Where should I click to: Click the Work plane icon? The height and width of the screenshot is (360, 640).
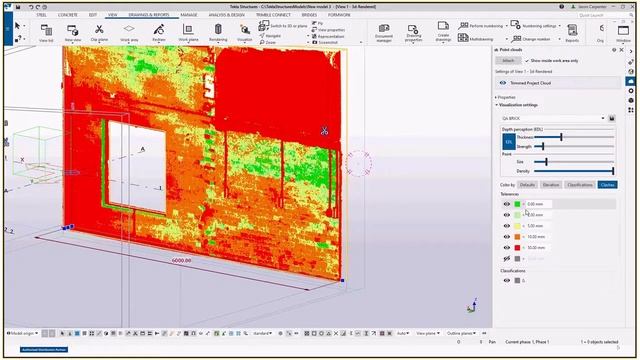188,33
